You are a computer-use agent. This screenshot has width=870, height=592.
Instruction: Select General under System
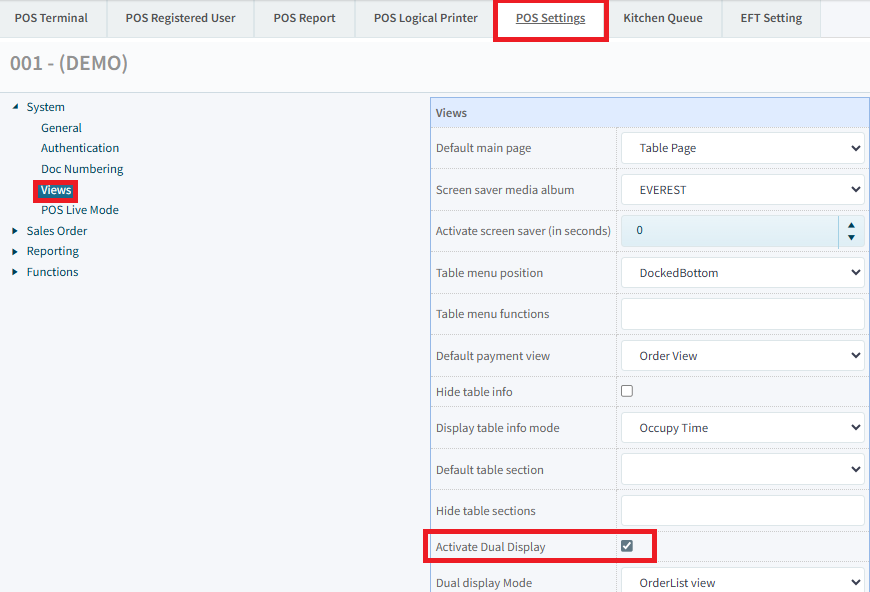[x=61, y=128]
